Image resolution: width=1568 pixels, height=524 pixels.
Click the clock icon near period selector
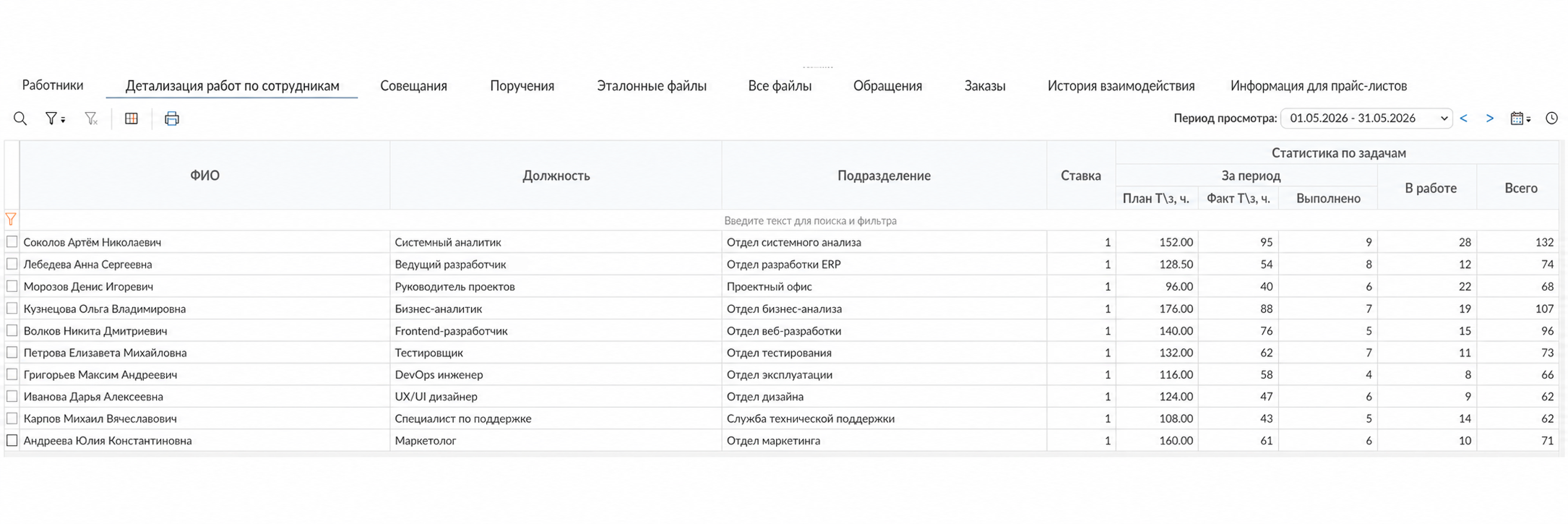pyautogui.click(x=1552, y=119)
